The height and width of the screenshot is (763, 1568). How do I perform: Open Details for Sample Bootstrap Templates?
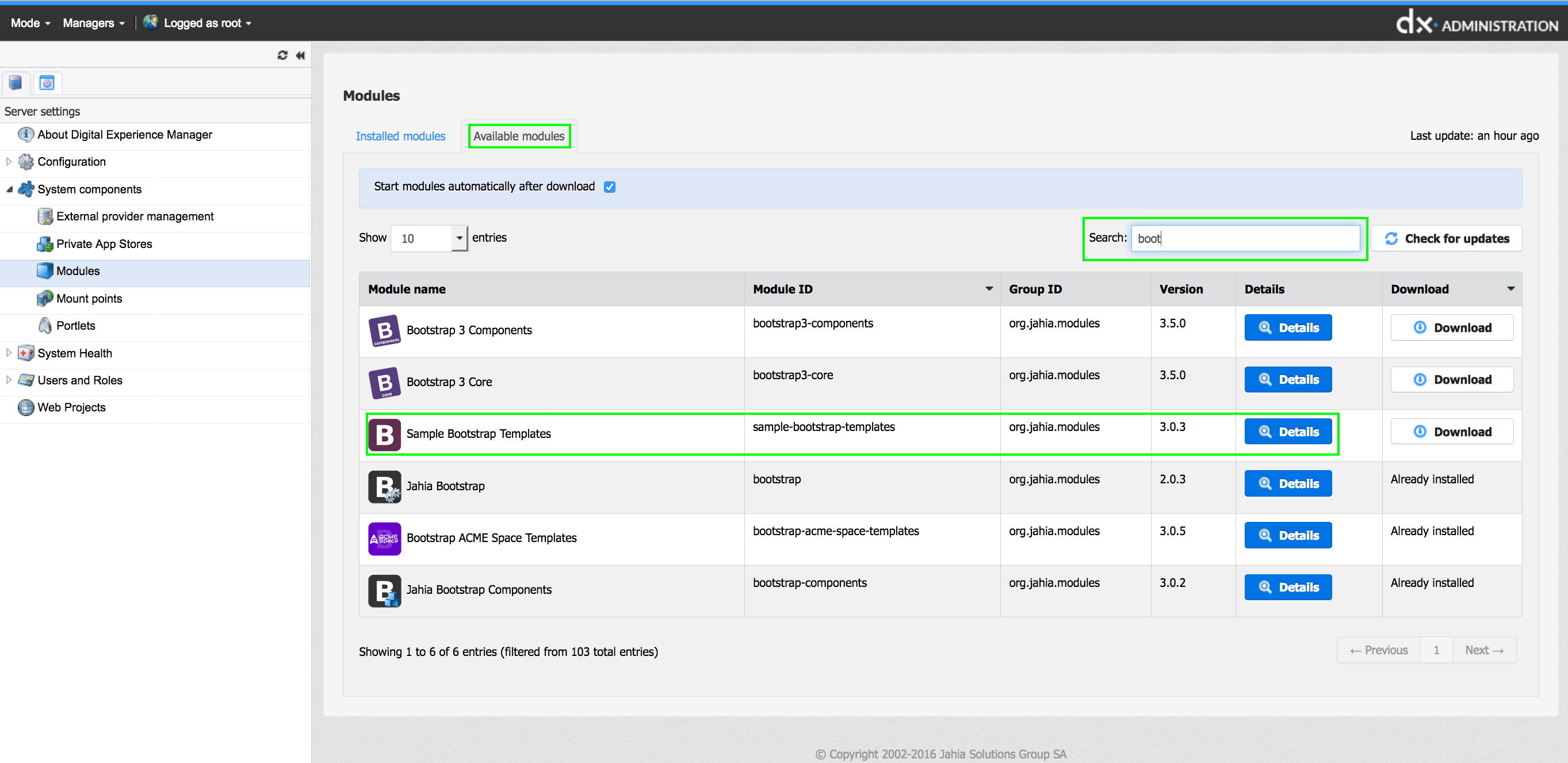click(x=1288, y=432)
